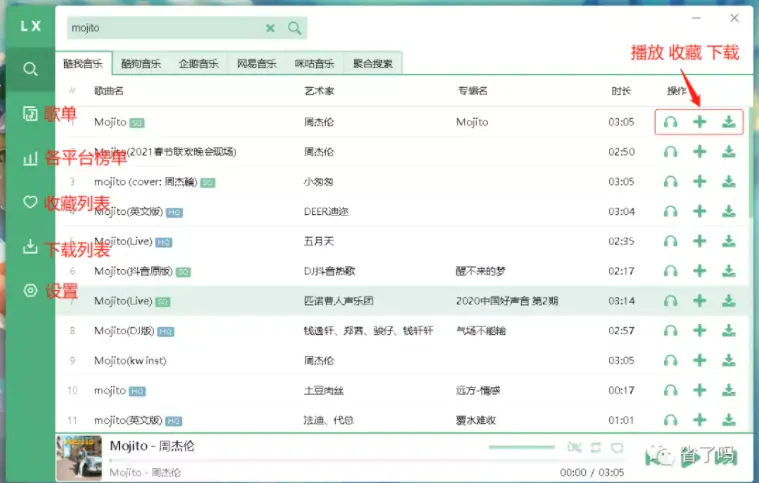This screenshot has width=759, height=483.
Task: Switch to 网易音乐 source tab
Action: (x=257, y=63)
